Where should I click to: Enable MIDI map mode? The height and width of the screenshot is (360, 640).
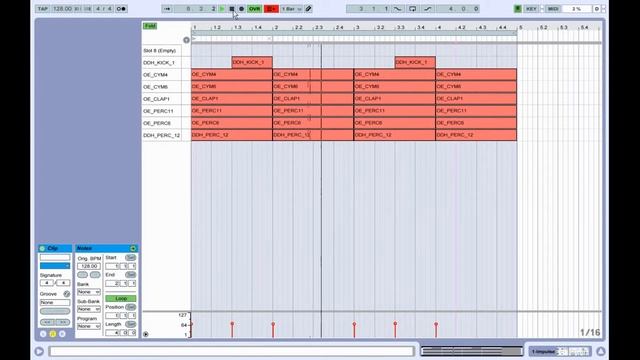tap(553, 9)
